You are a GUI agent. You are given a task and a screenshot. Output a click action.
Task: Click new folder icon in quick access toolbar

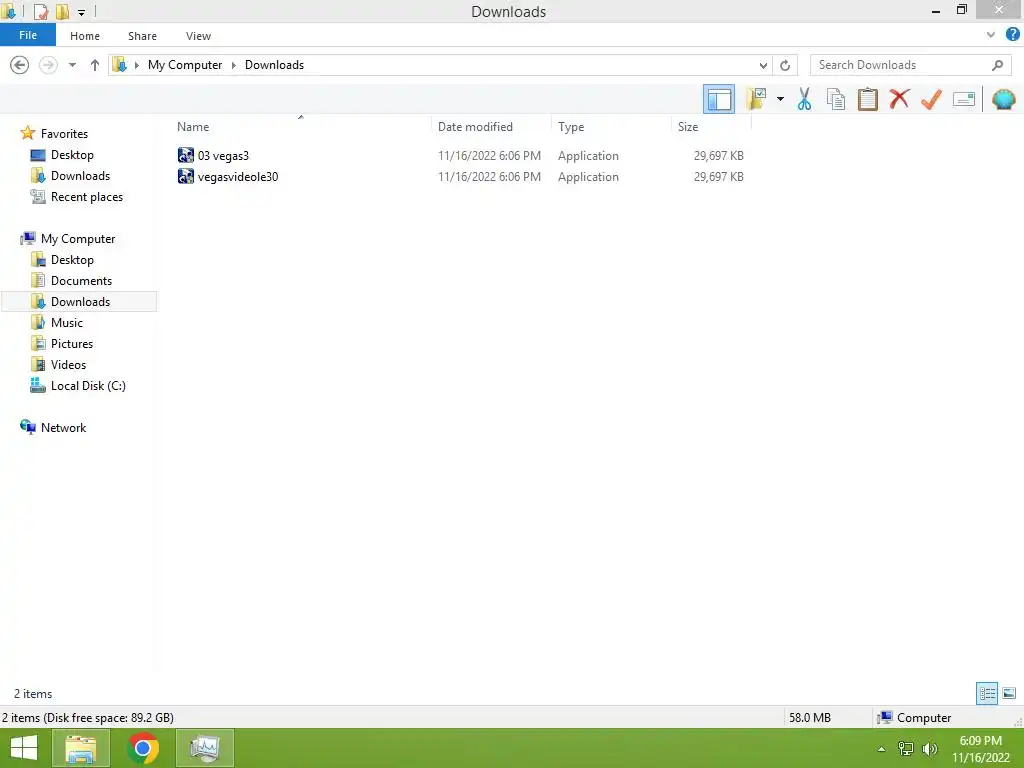62,12
